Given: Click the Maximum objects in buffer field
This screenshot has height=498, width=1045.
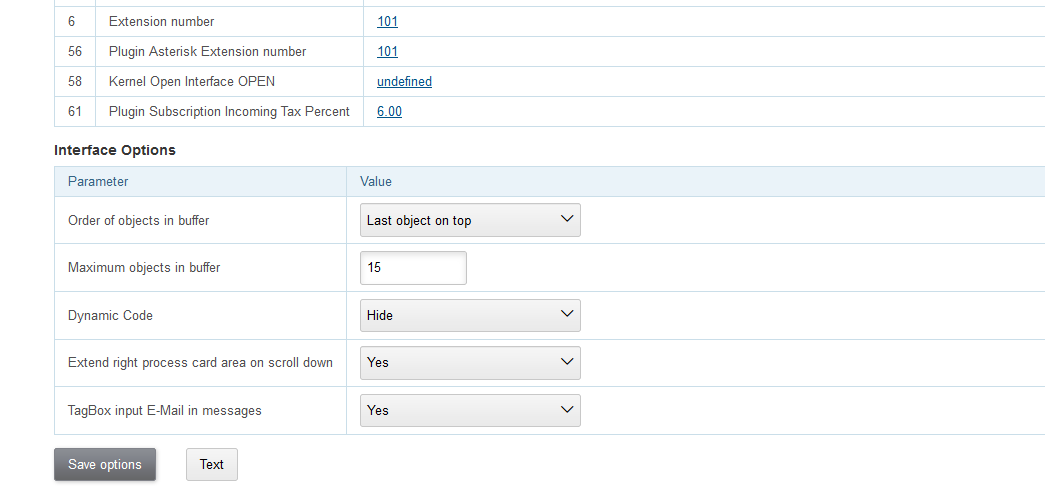Looking at the screenshot, I should point(413,268).
